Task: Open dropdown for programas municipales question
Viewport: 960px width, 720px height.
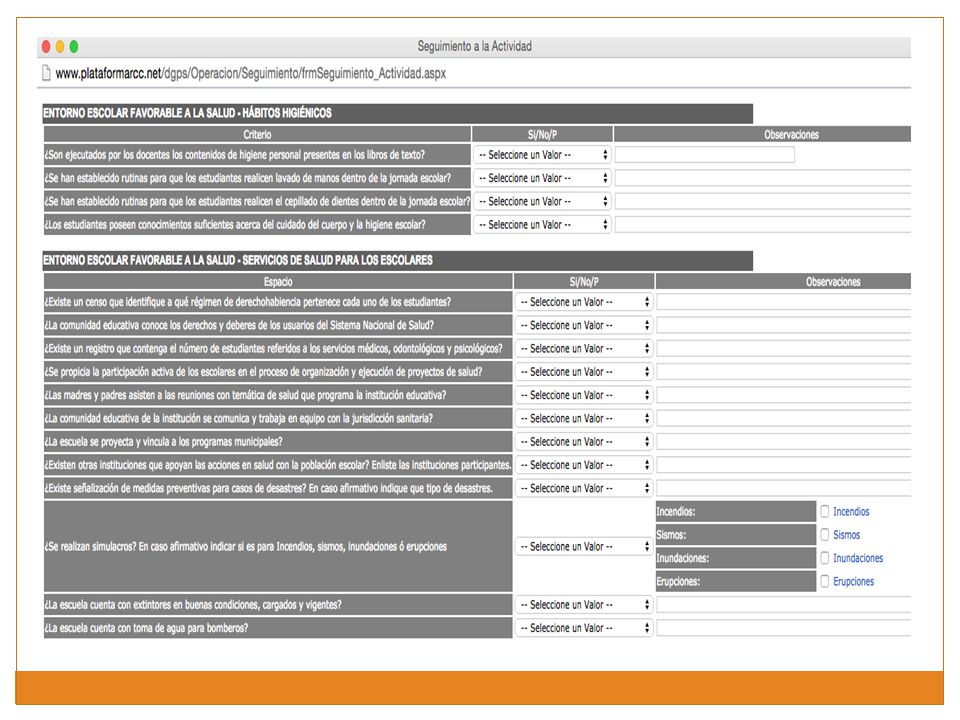Action: click(x=584, y=441)
